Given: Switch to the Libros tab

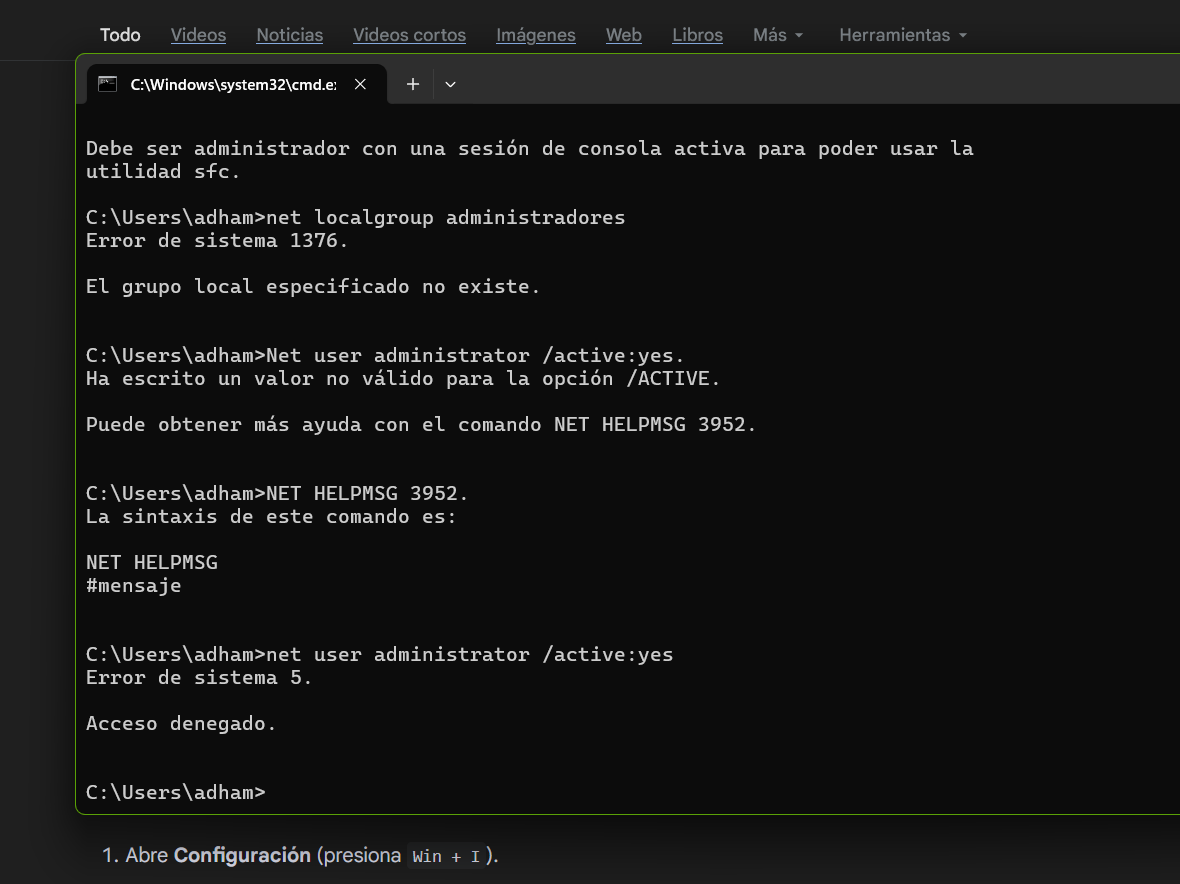Looking at the screenshot, I should click(698, 35).
